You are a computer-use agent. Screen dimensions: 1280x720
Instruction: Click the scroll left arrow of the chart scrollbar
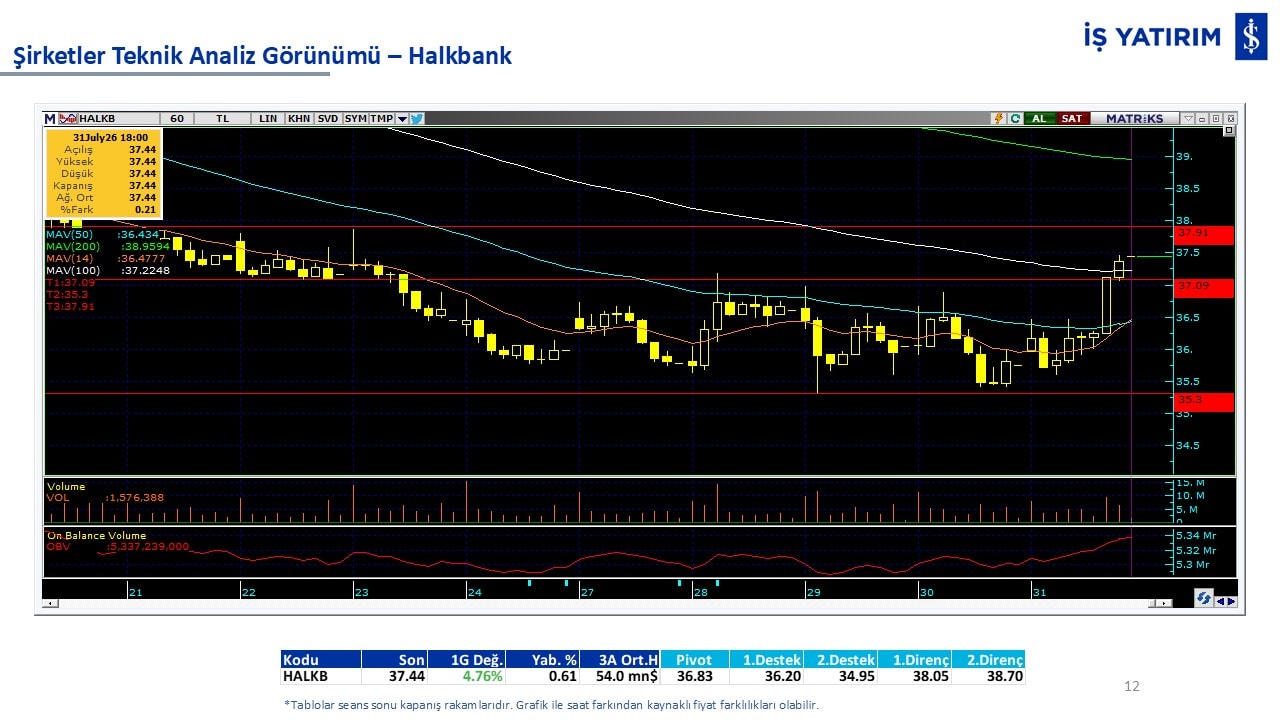(x=51, y=603)
